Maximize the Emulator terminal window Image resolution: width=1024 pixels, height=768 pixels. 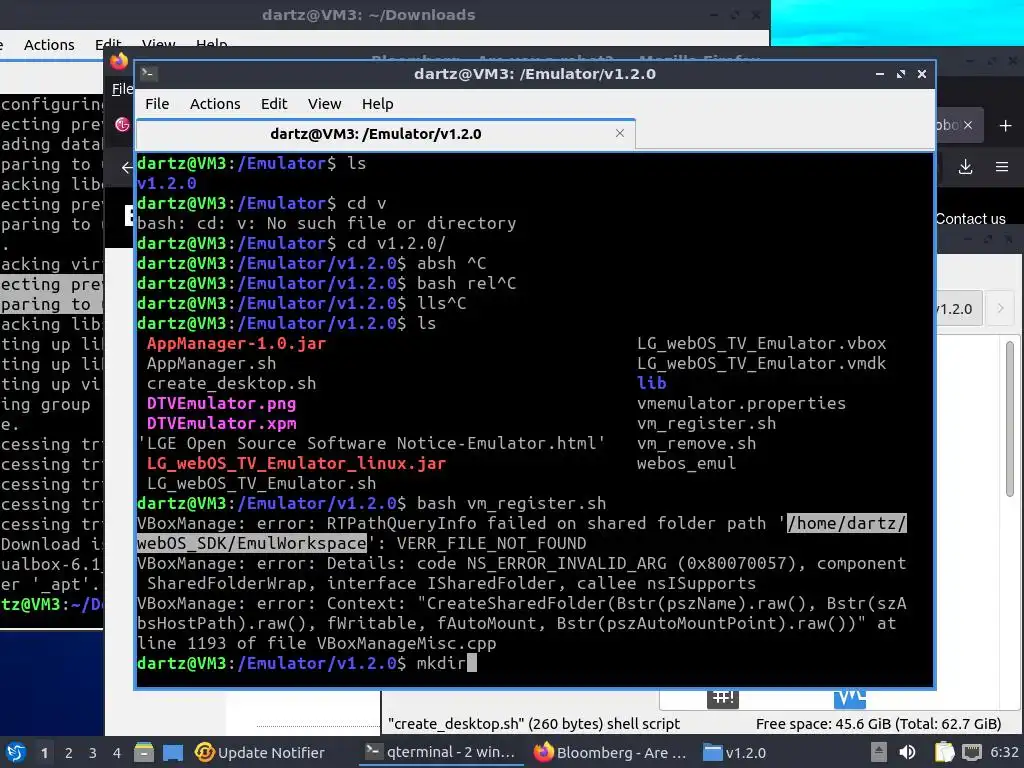[x=901, y=74]
